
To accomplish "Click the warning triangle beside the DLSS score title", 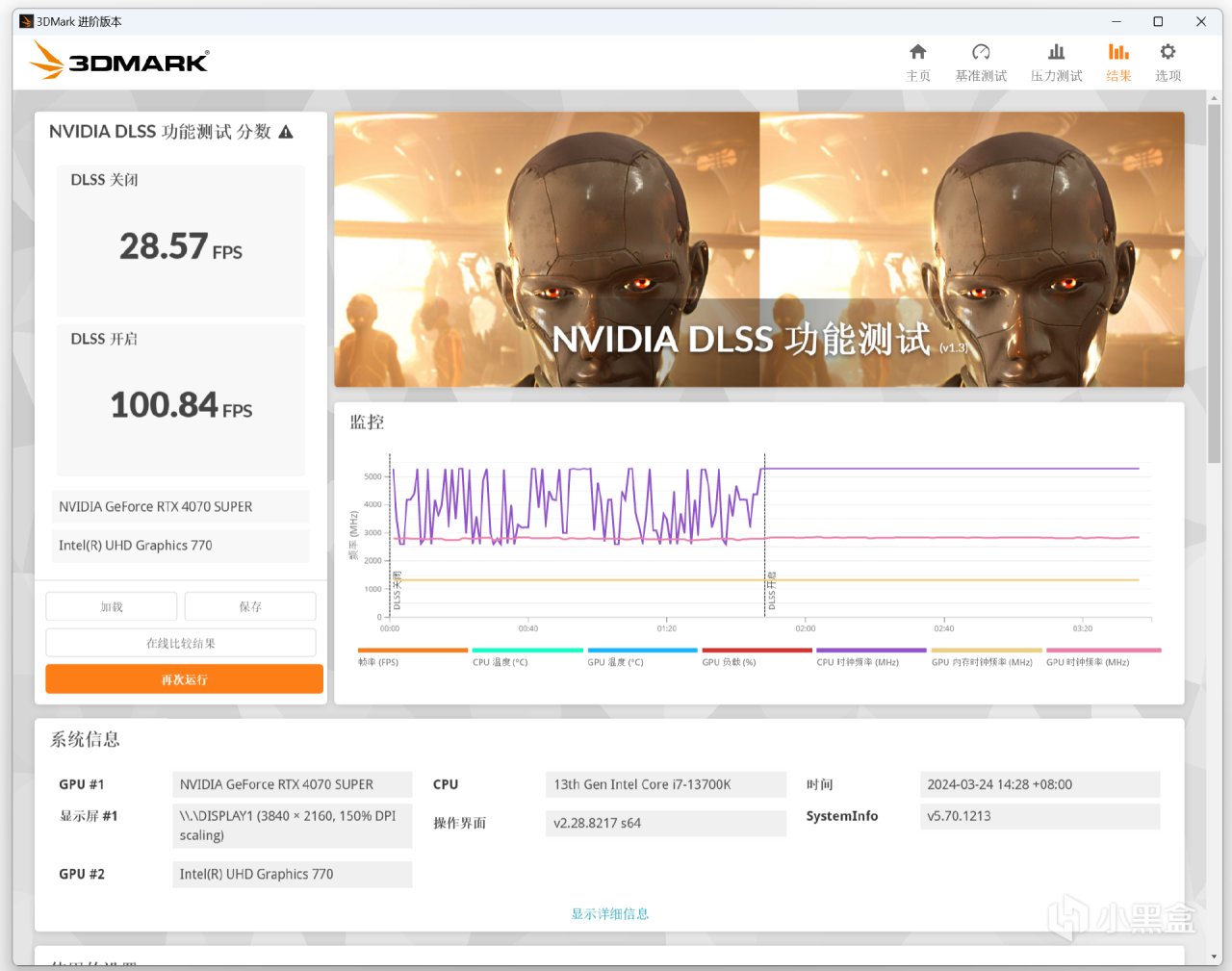I will (x=286, y=132).
